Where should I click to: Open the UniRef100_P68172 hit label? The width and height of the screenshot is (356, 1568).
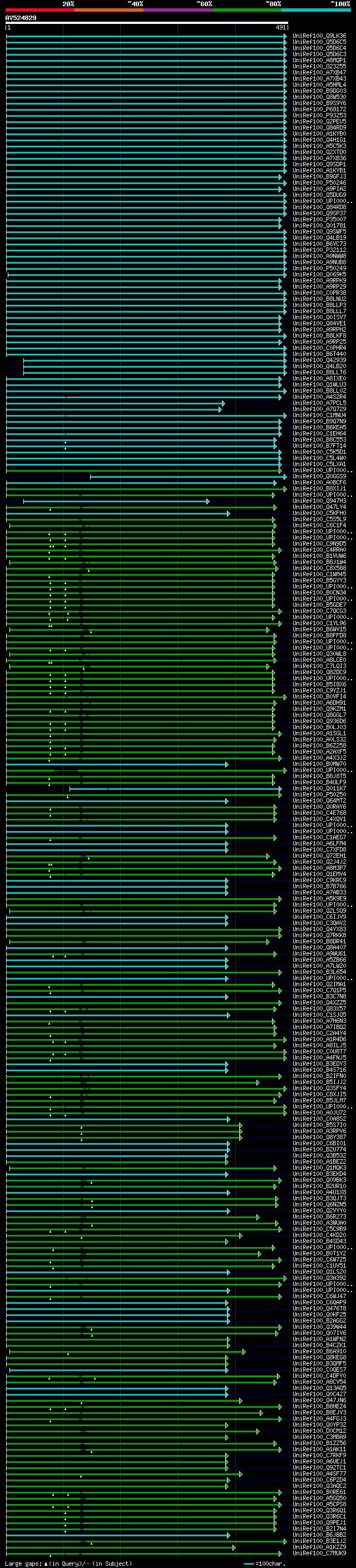pyautogui.click(x=319, y=110)
